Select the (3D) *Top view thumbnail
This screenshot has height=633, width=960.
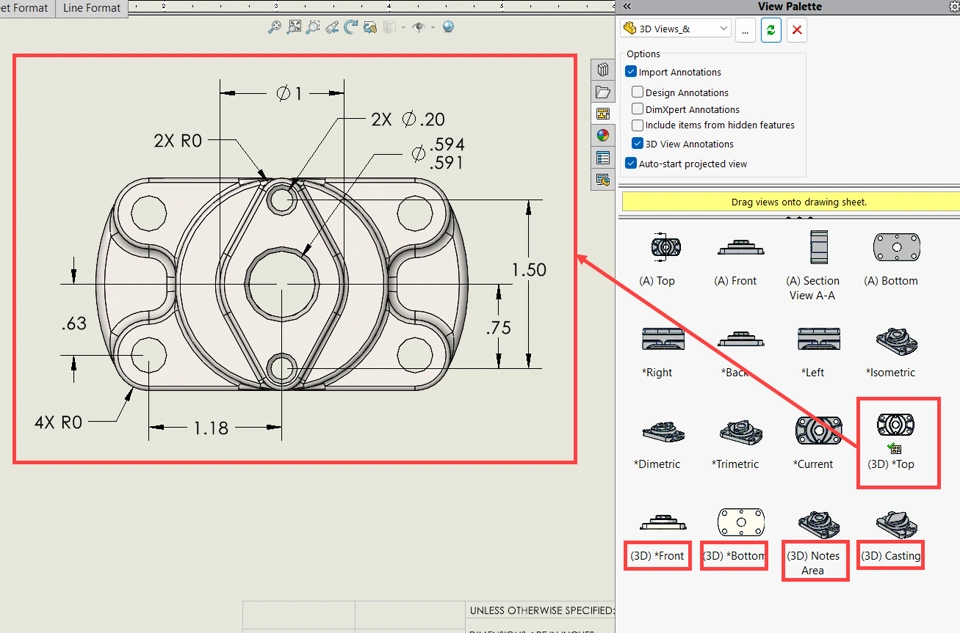click(x=896, y=424)
